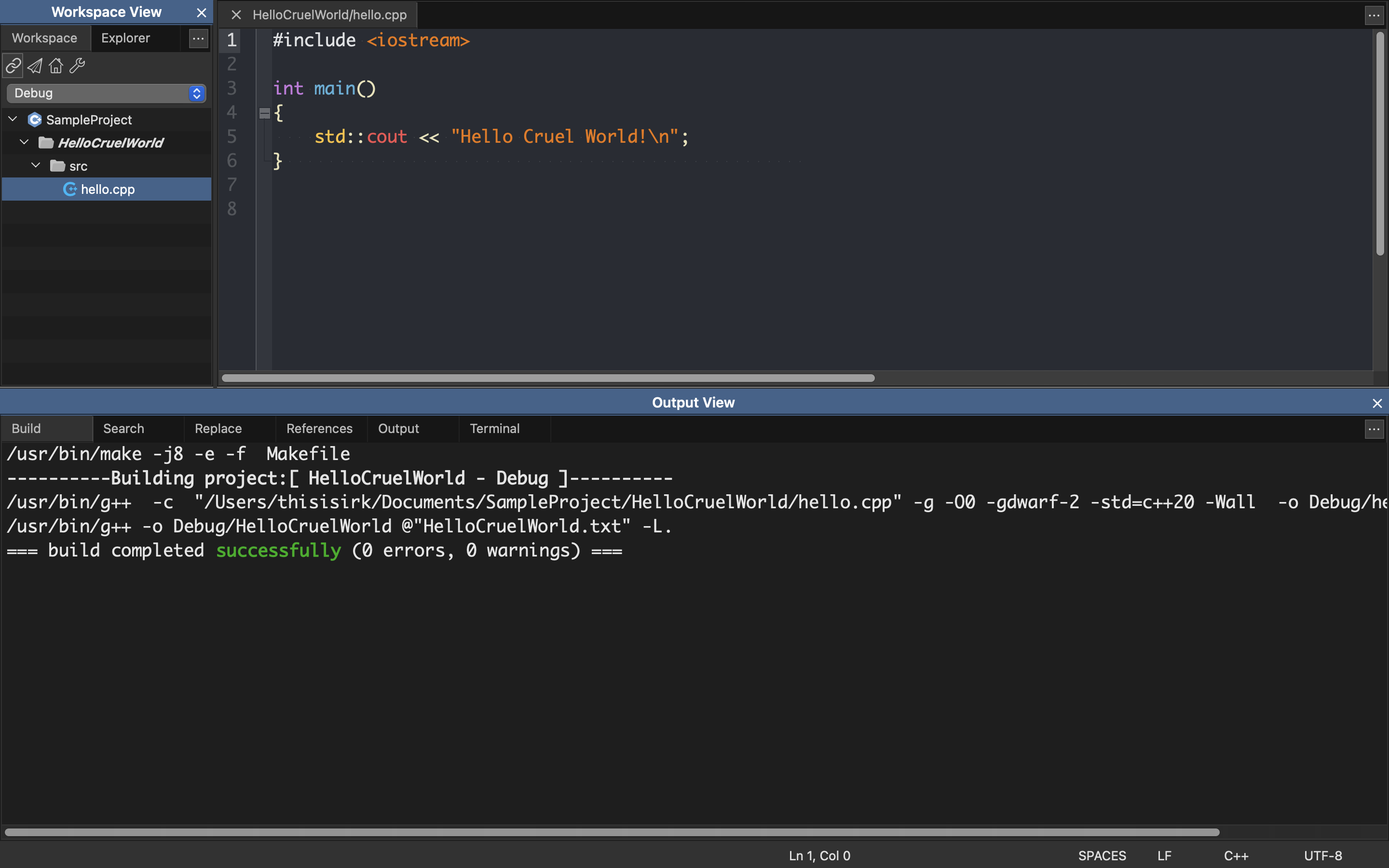Select hello.cpp in the workspace tree
Viewport: 1389px width, 868px height.
108,189
